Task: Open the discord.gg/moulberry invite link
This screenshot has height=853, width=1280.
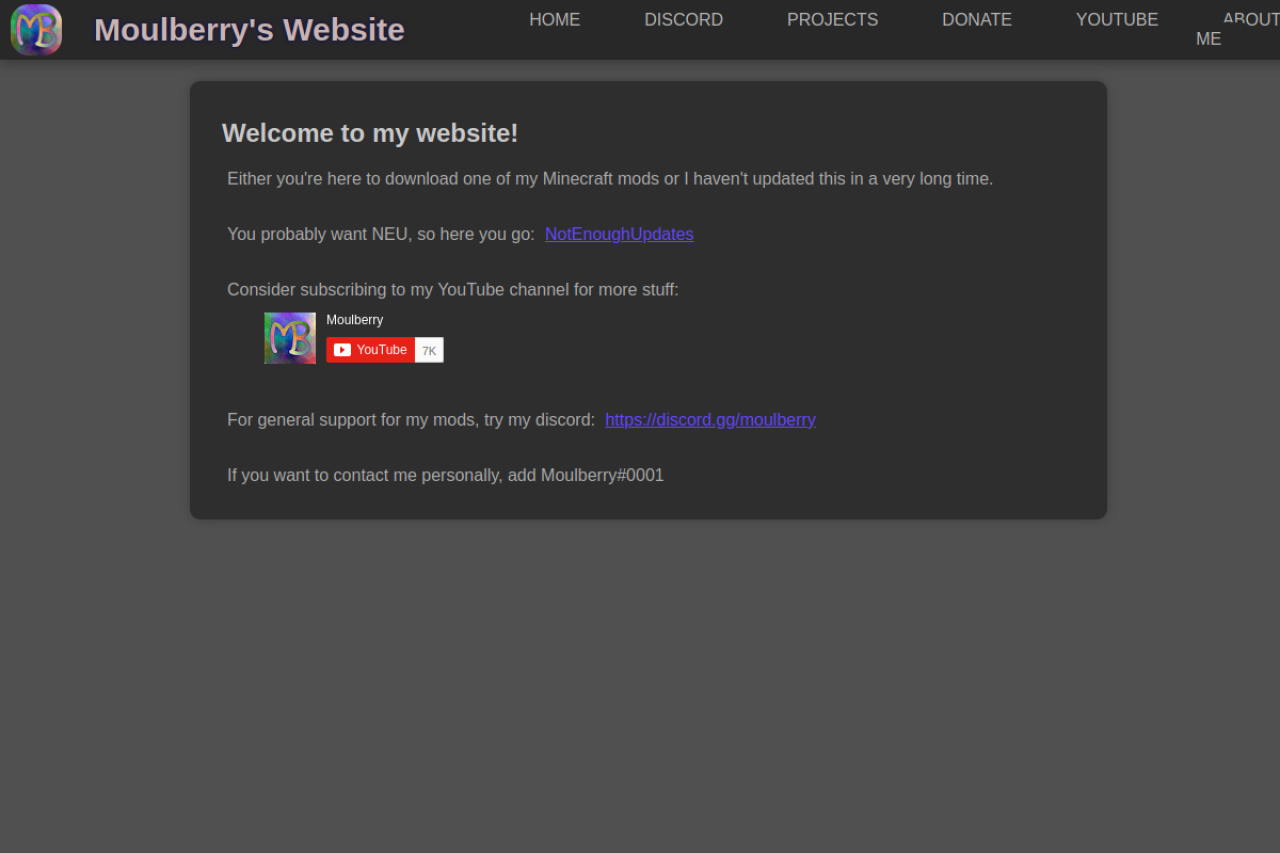Action: (710, 420)
